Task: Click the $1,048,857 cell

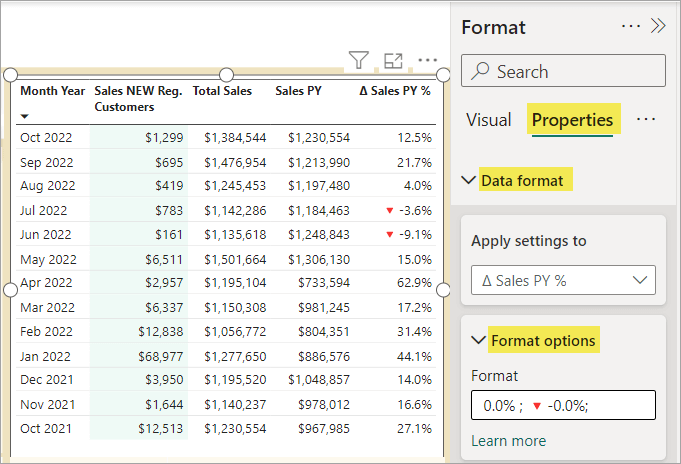Action: pyautogui.click(x=319, y=380)
